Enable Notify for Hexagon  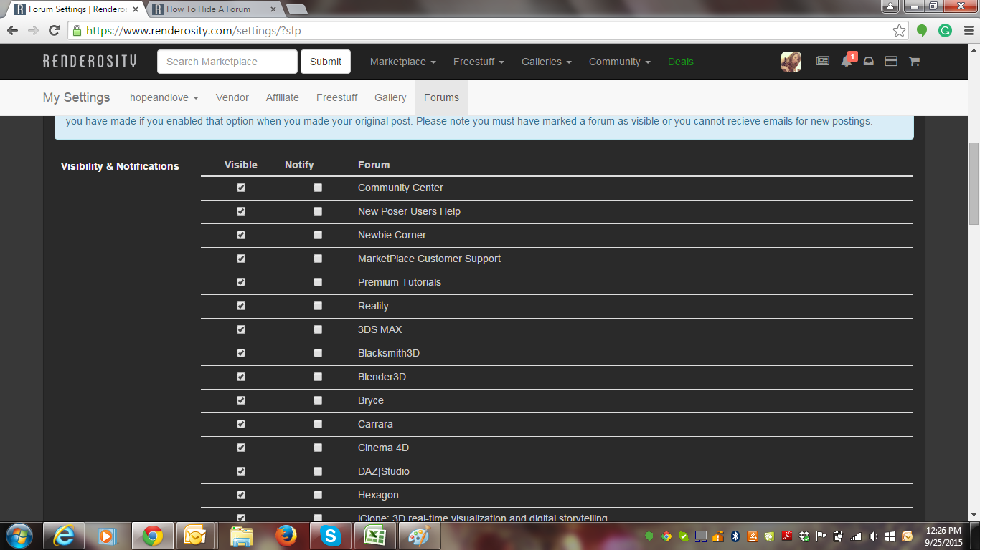pos(319,497)
